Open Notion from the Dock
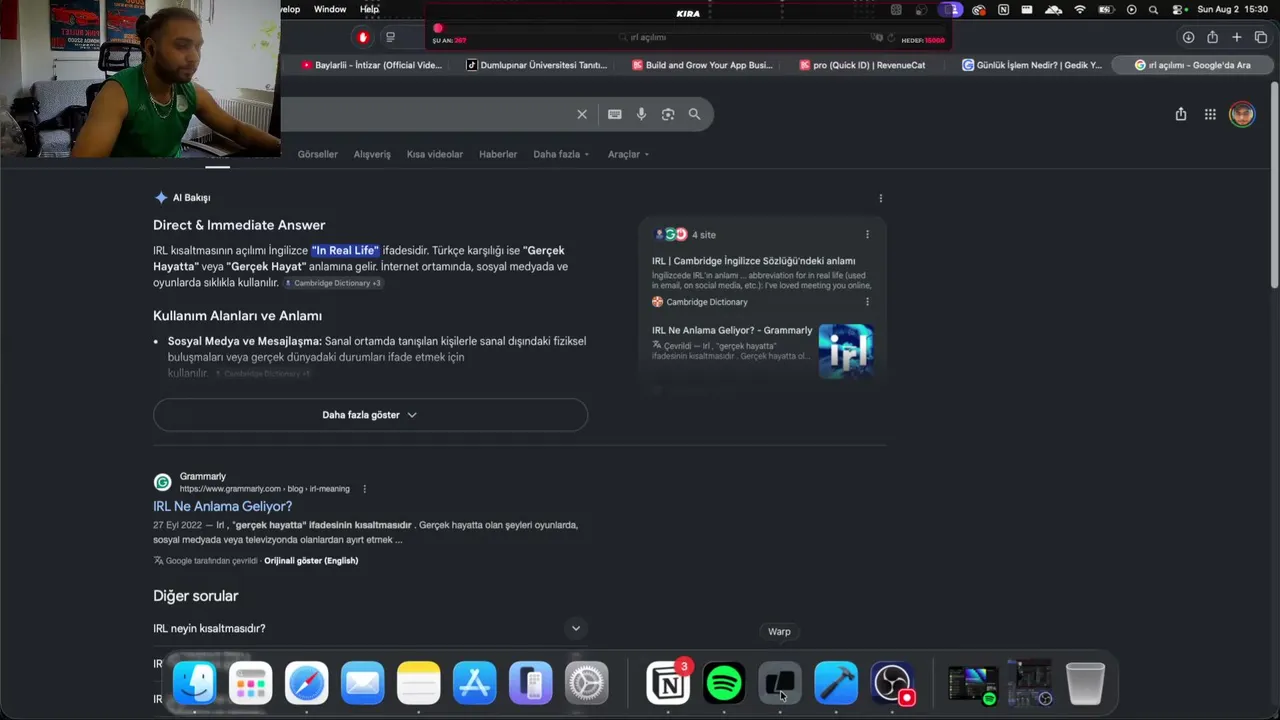1280x720 pixels. coord(668,684)
